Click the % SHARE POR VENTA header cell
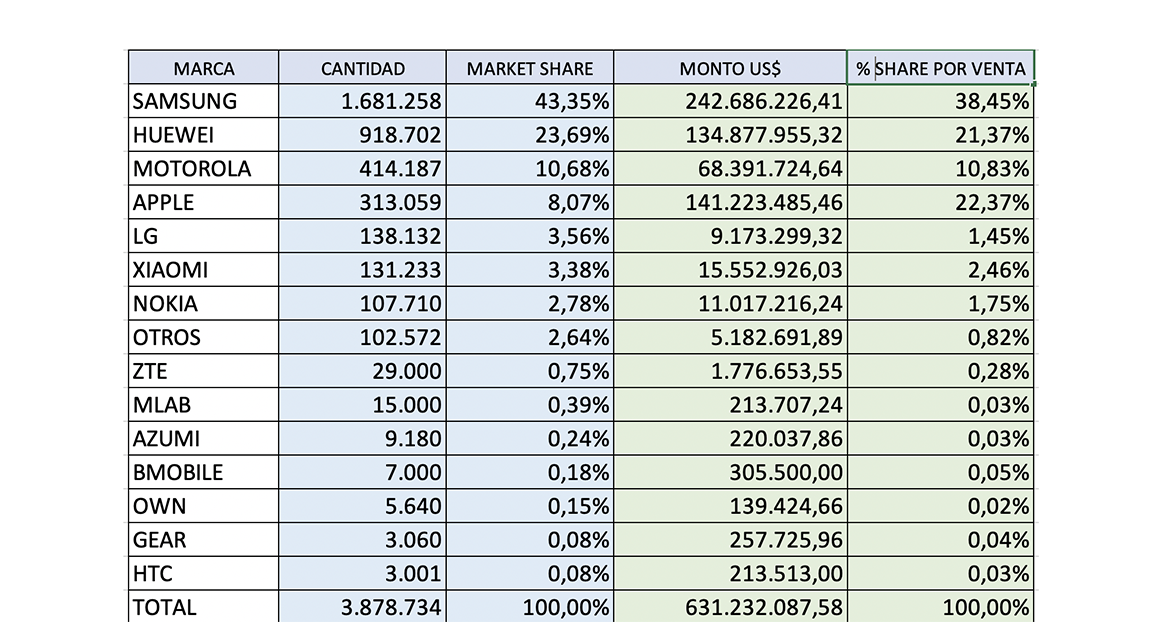This screenshot has width=1150, height=622. pos(941,67)
